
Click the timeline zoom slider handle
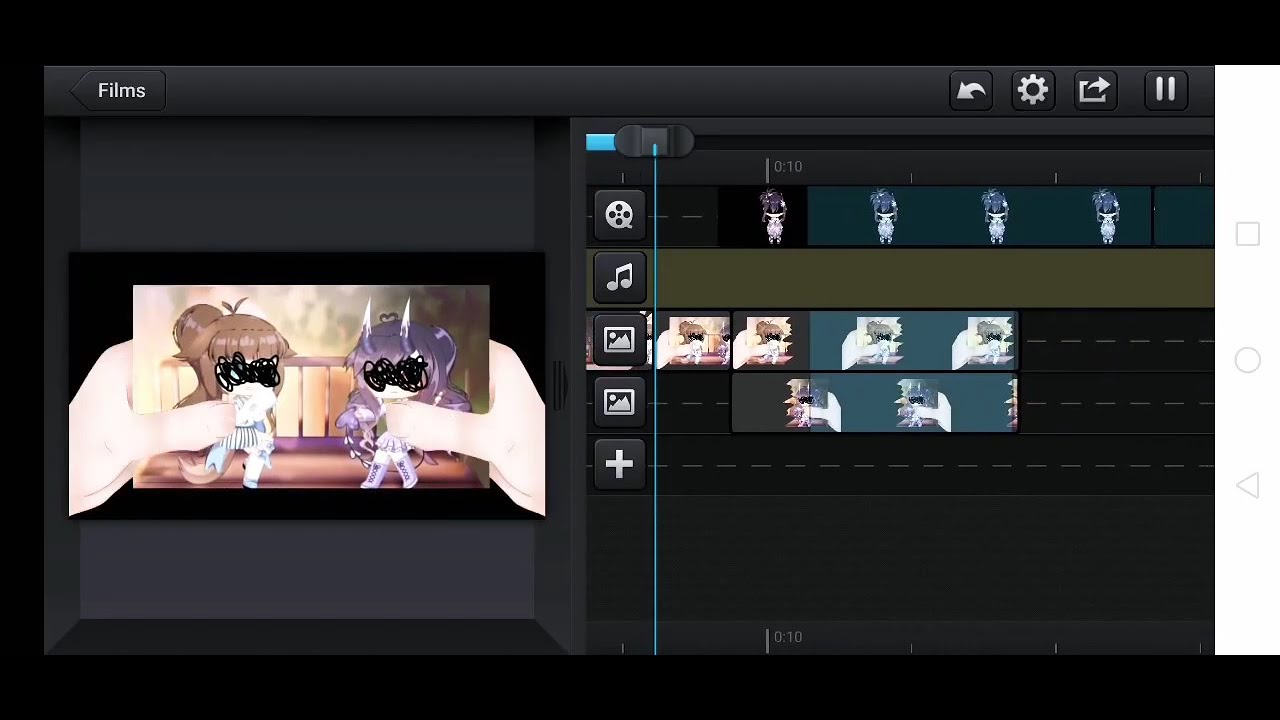[x=654, y=142]
